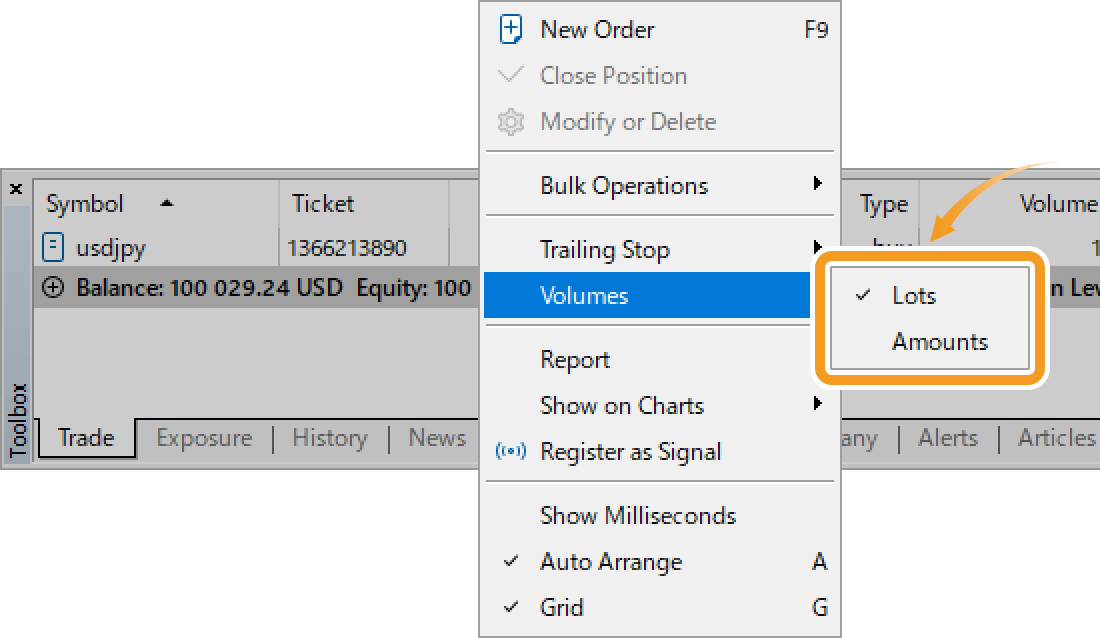
Task: Click the Close Position checkmark icon
Action: click(x=511, y=74)
